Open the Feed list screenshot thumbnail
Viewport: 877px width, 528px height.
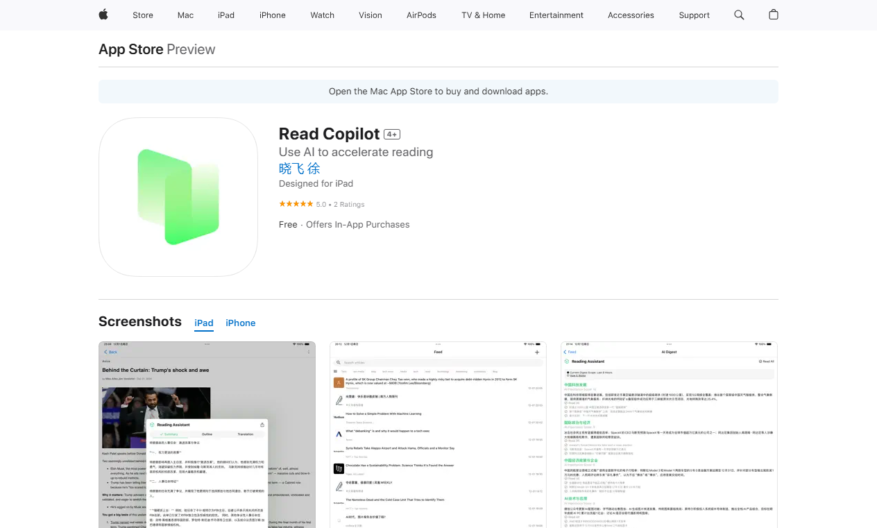click(x=438, y=435)
